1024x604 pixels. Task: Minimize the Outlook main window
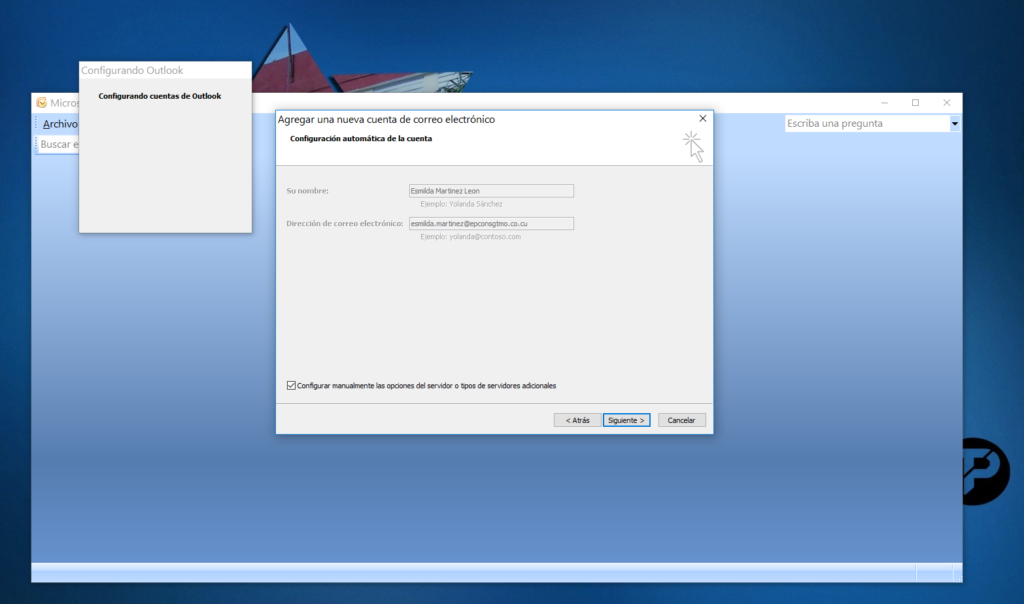click(884, 102)
